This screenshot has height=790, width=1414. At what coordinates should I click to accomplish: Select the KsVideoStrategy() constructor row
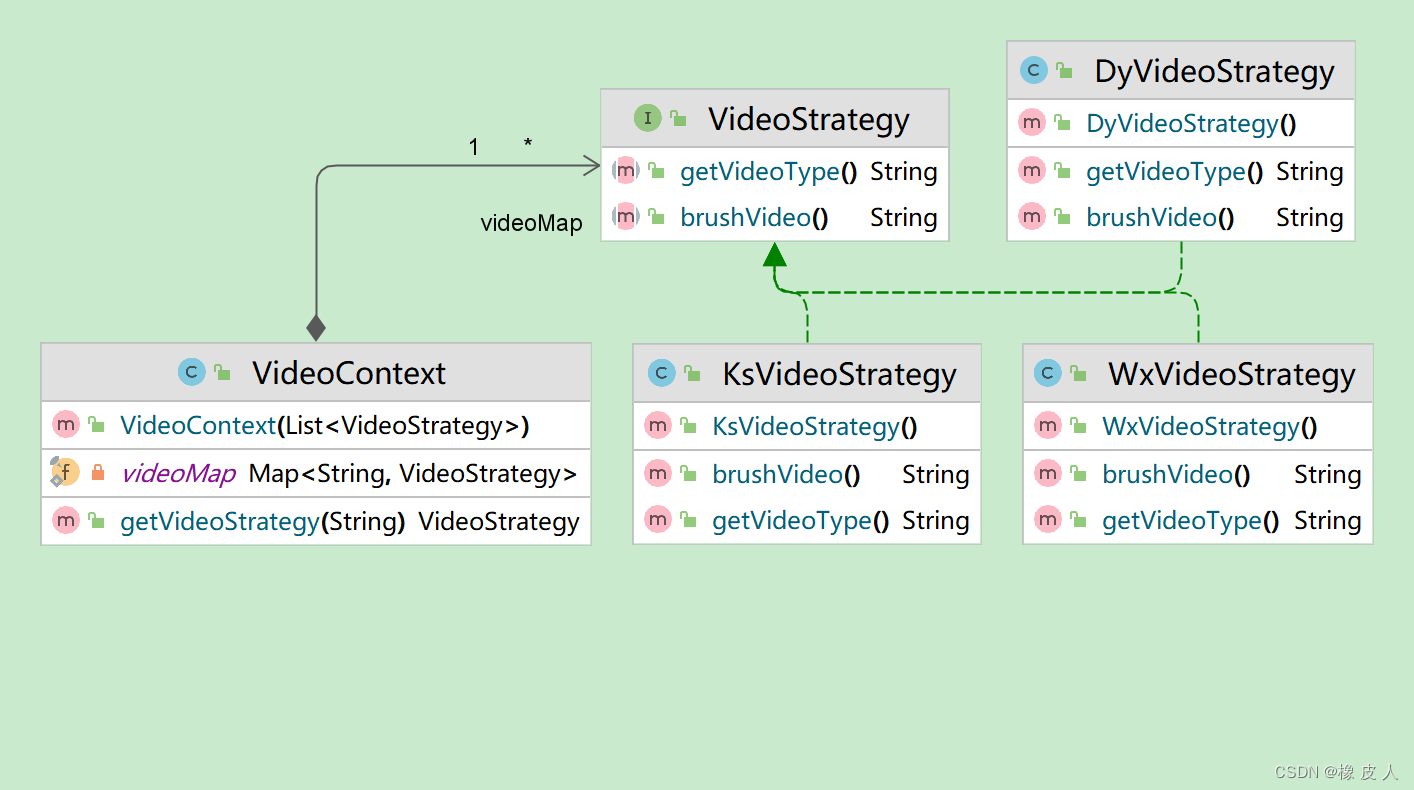pyautogui.click(x=807, y=427)
